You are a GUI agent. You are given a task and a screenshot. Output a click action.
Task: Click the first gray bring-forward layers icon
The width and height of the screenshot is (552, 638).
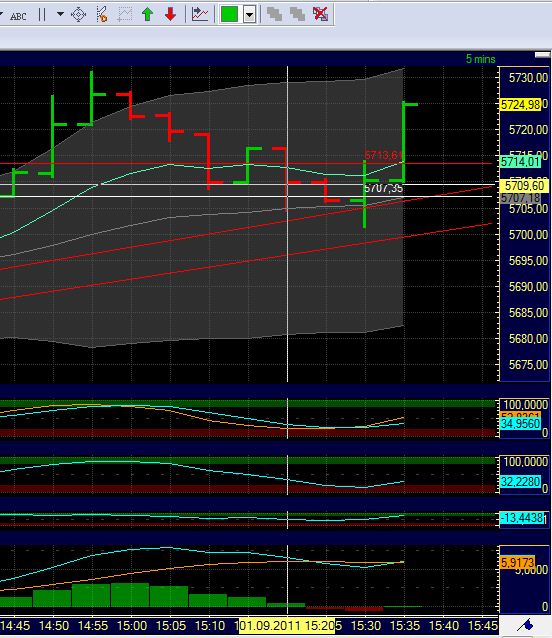coord(275,15)
